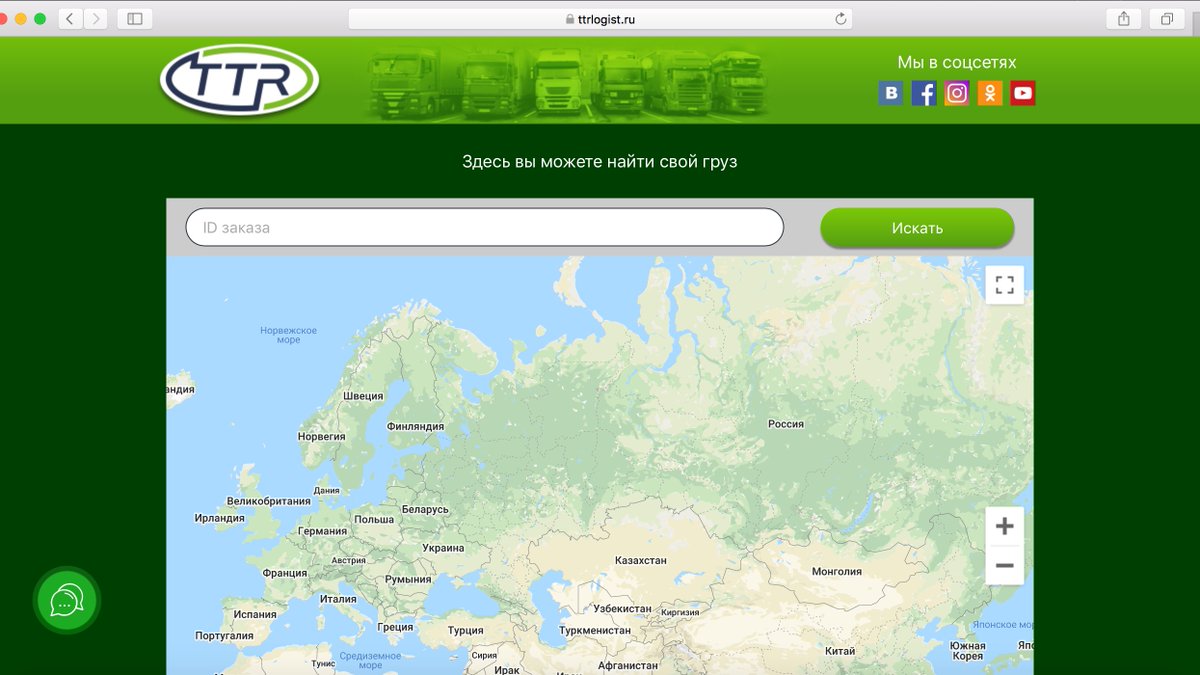Screen dimensions: 1200x675
Task: Click the Турция label on map
Action: 465,631
